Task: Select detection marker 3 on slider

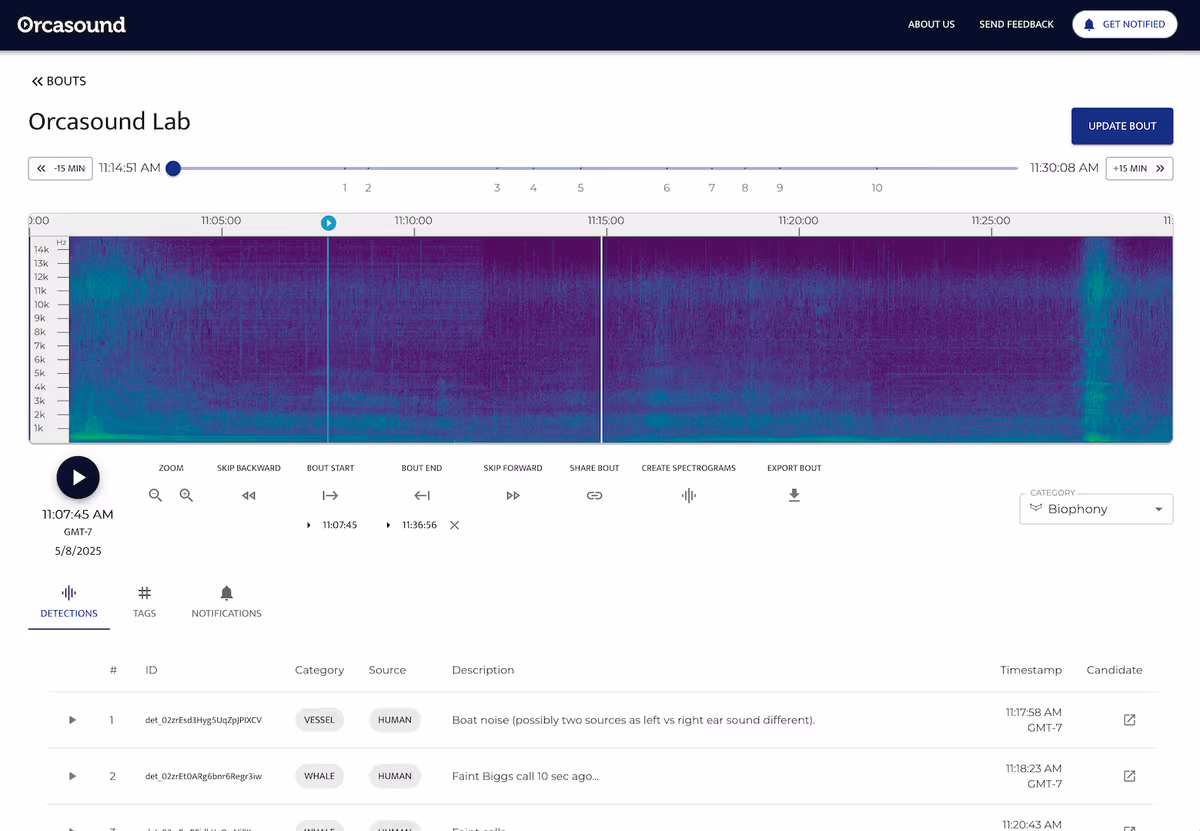Action: [x=497, y=187]
